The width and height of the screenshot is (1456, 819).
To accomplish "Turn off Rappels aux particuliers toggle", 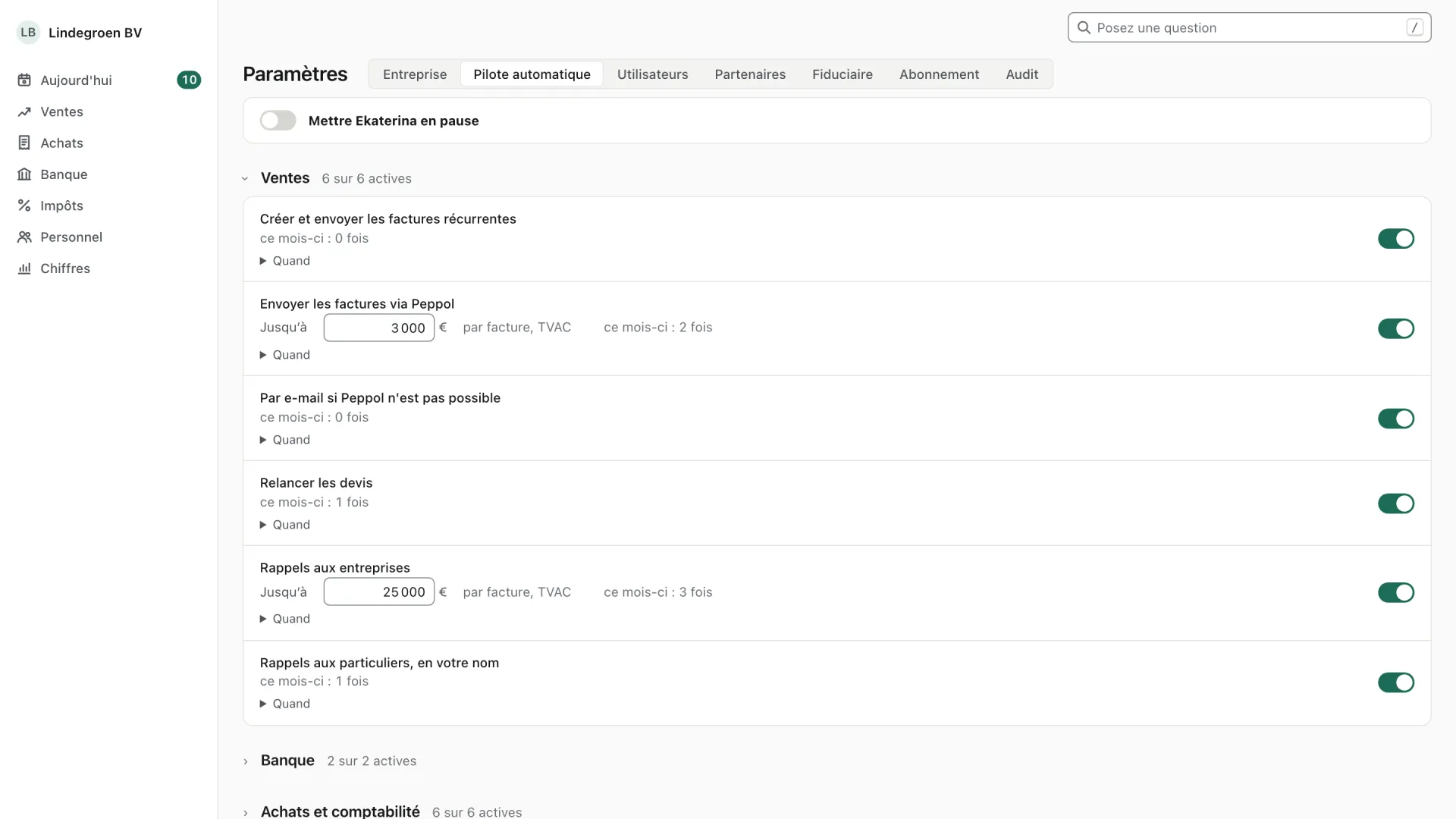I will click(1396, 682).
